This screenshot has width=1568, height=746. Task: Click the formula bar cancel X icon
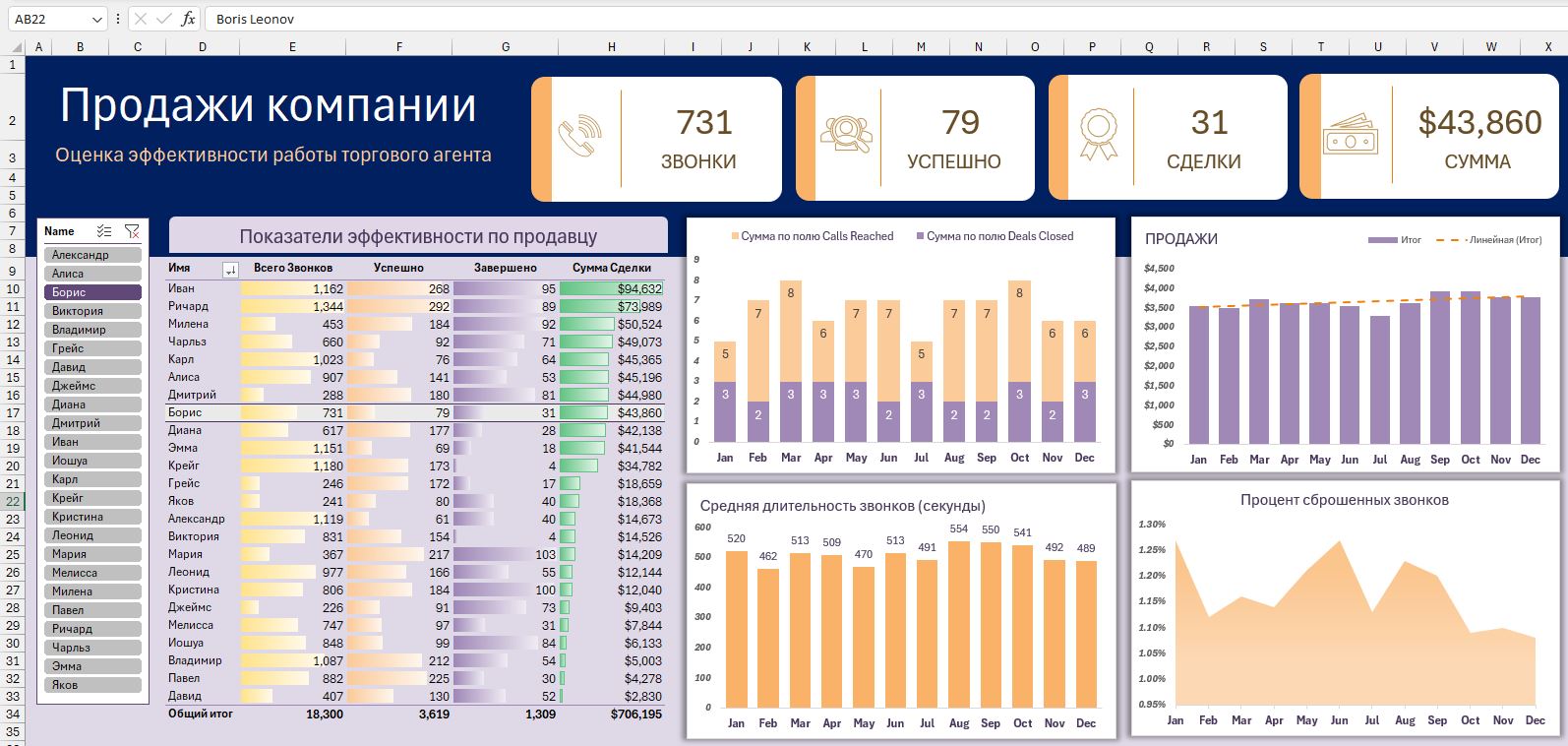click(141, 19)
